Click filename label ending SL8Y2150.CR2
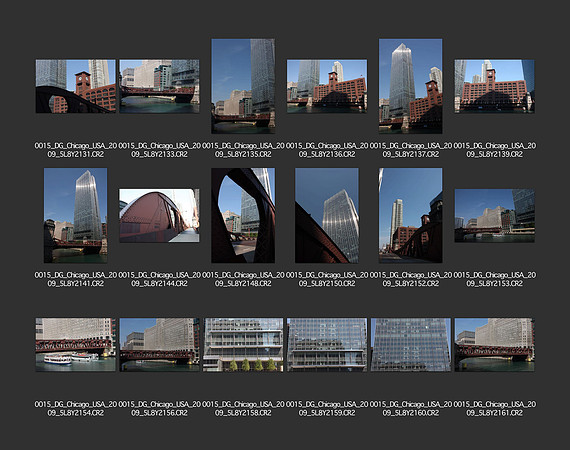This screenshot has width=570, height=450. [327, 279]
